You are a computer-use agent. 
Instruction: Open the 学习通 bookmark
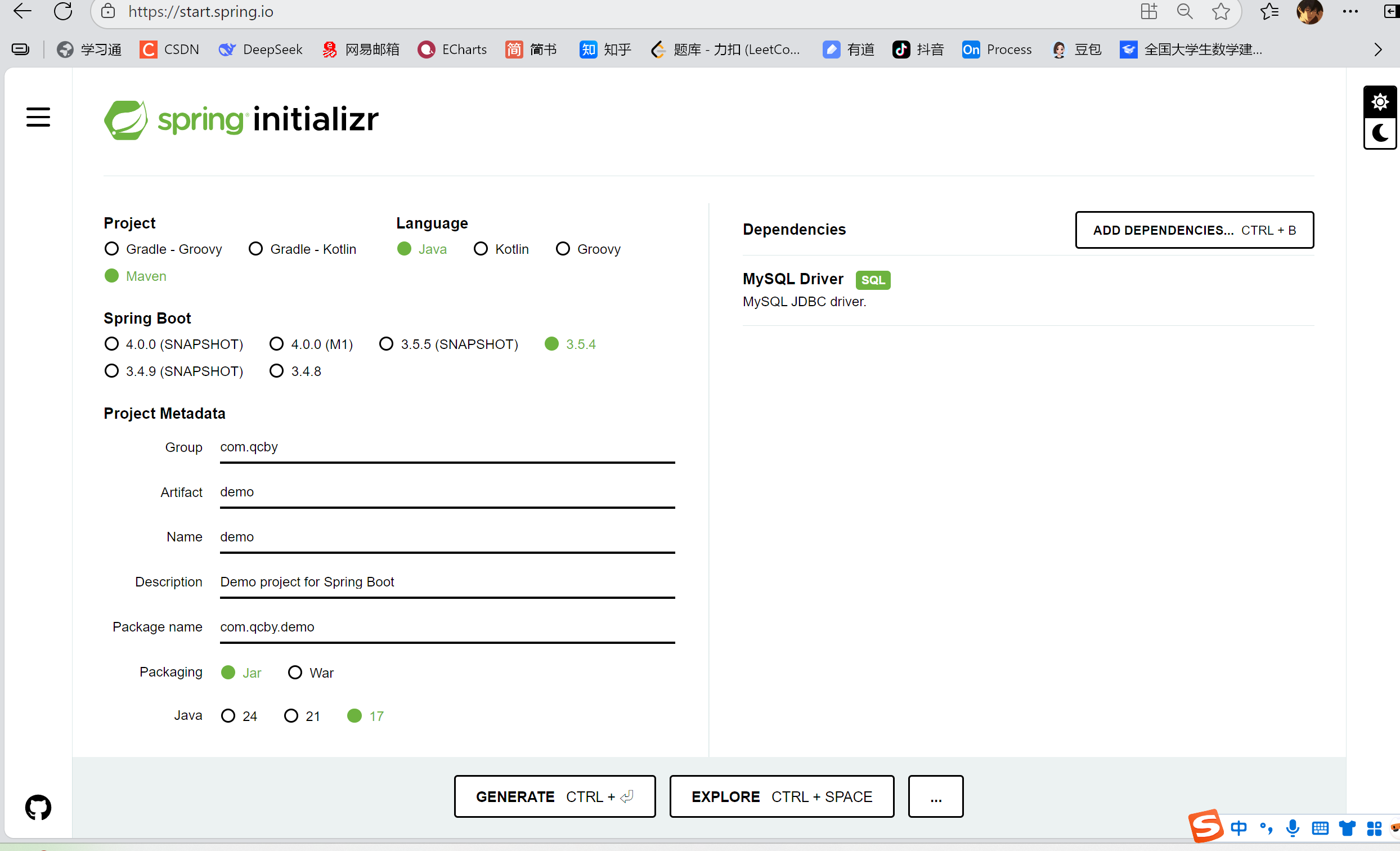click(89, 50)
